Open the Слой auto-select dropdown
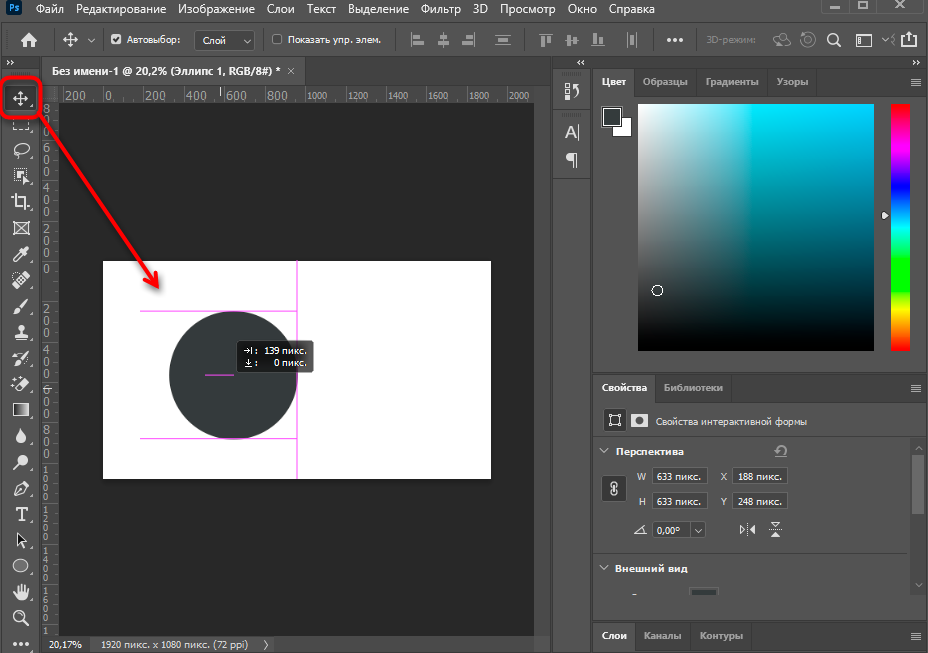 pos(225,40)
